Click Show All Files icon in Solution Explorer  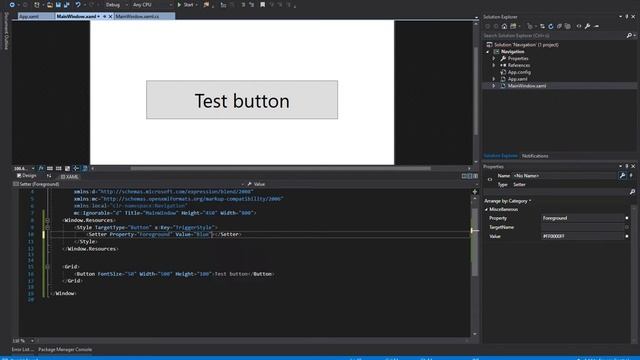(568, 26)
